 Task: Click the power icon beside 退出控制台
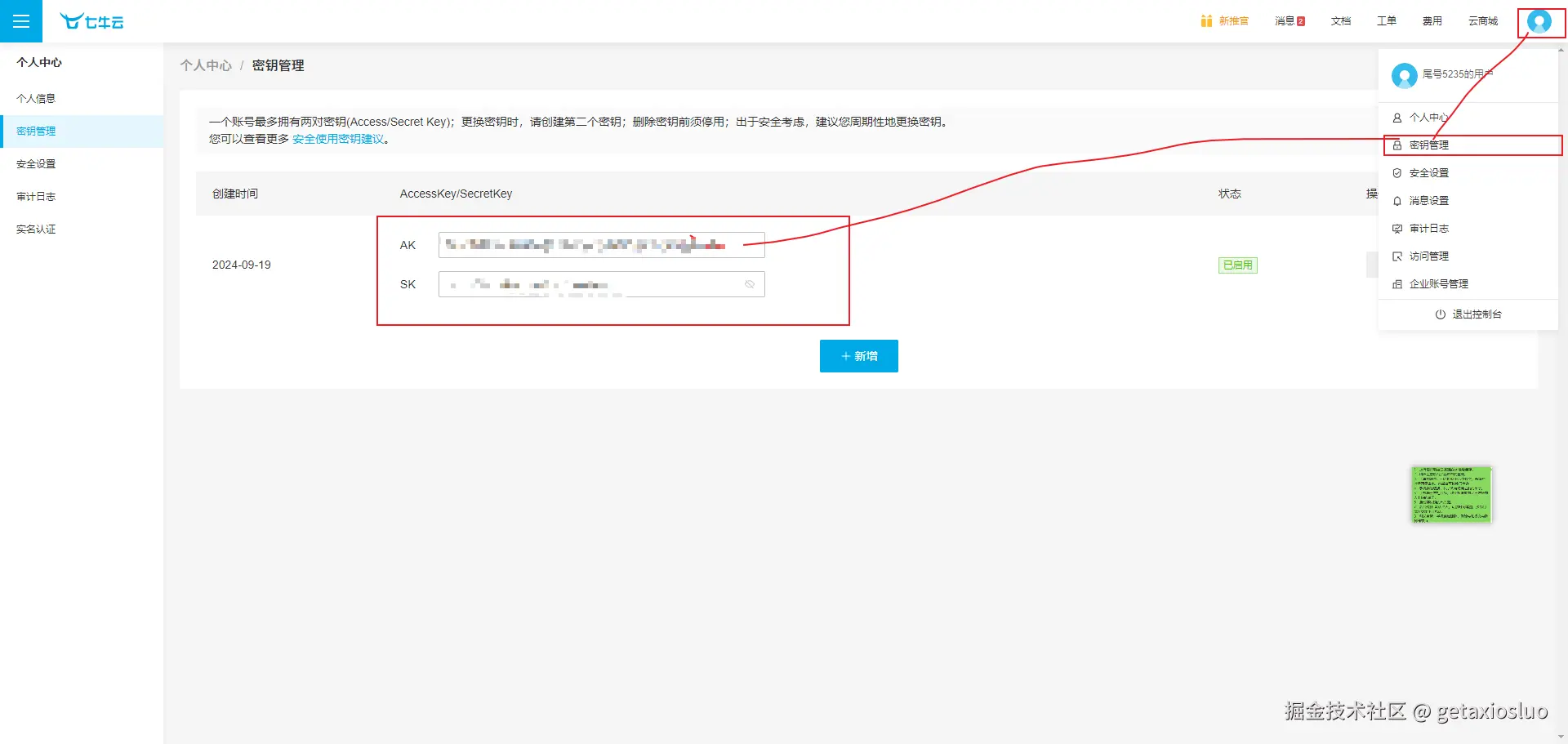click(x=1441, y=314)
